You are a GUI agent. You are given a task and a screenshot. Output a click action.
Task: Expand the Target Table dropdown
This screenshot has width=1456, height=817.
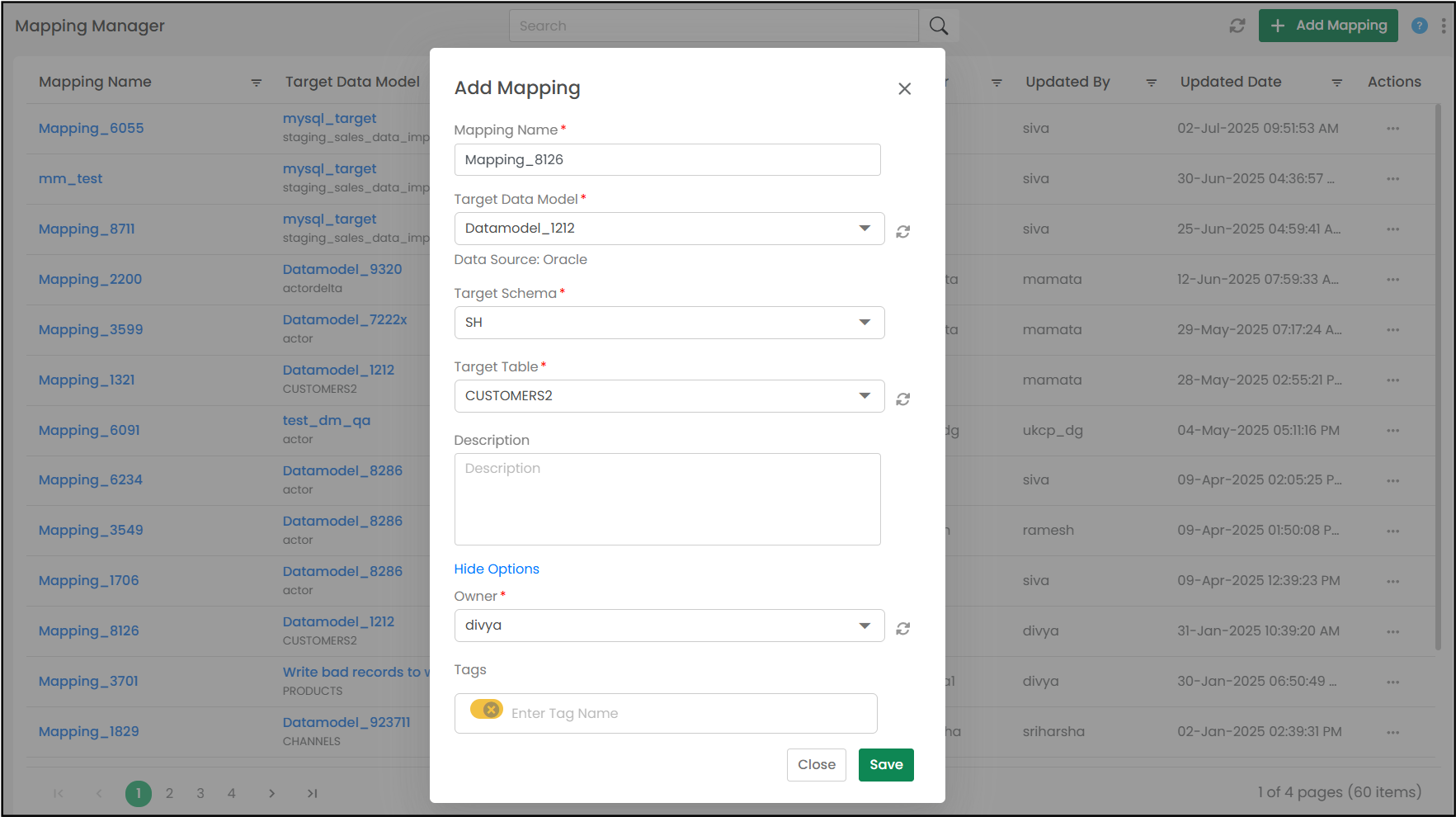click(865, 396)
